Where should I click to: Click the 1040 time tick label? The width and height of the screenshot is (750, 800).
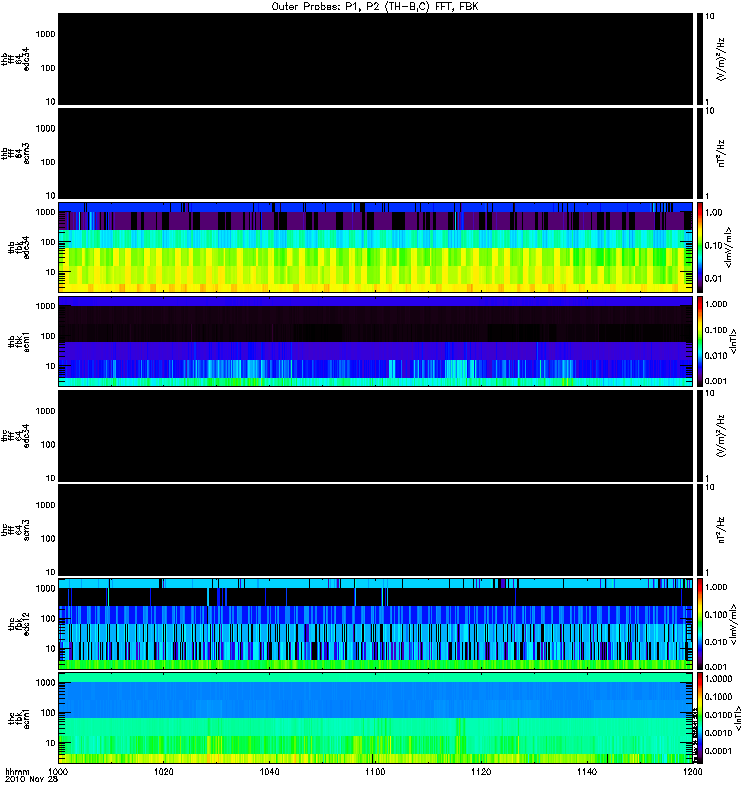(269, 771)
